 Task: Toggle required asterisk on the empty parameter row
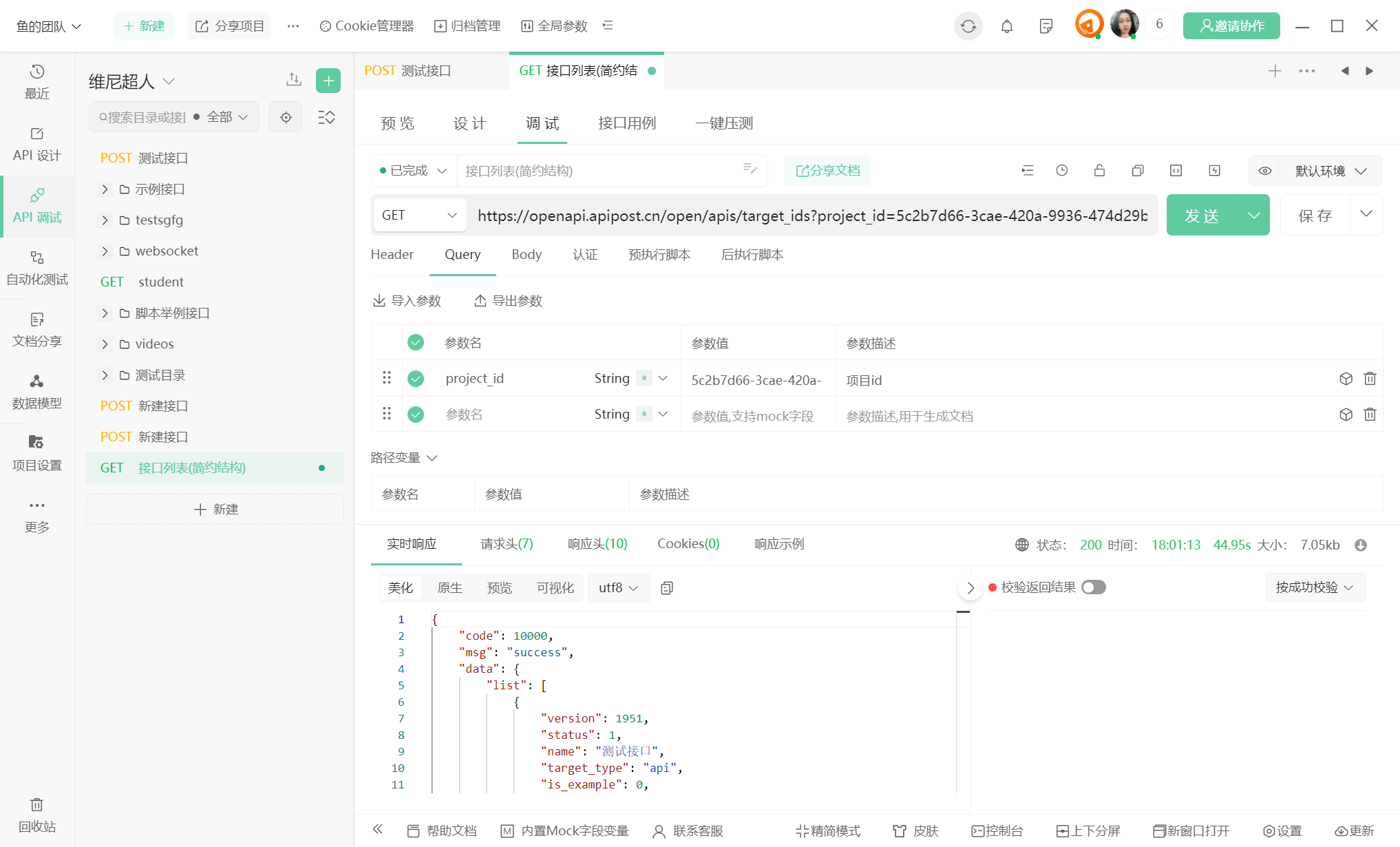(x=644, y=414)
